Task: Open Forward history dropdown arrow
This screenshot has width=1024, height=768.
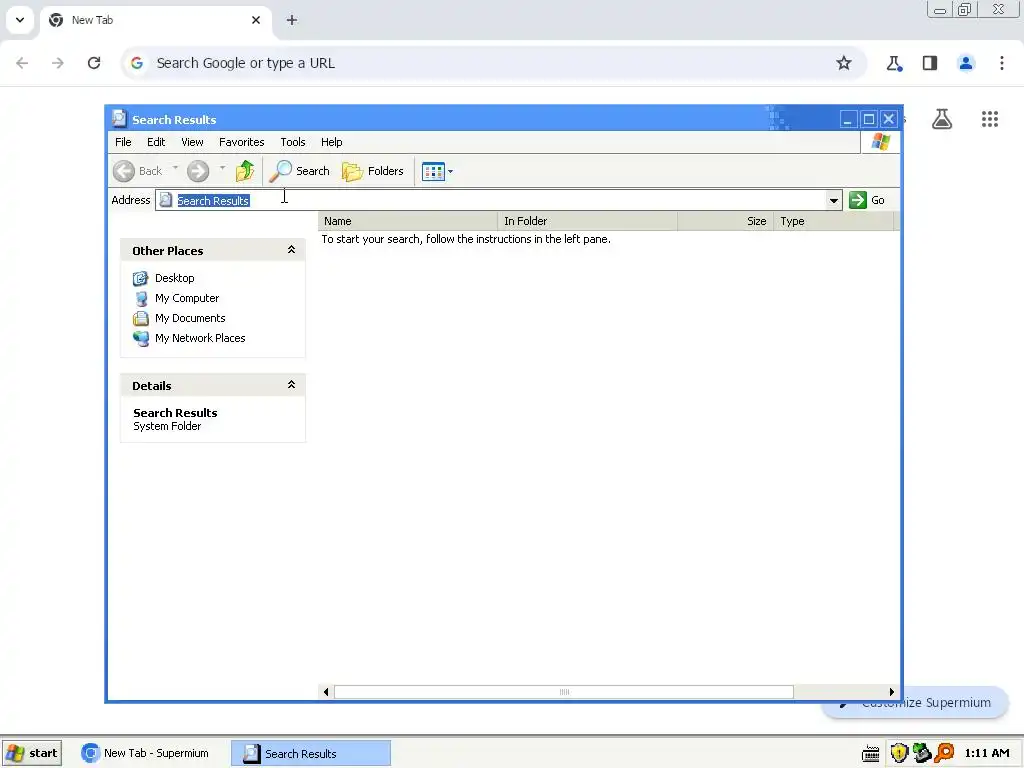Action: point(222,168)
